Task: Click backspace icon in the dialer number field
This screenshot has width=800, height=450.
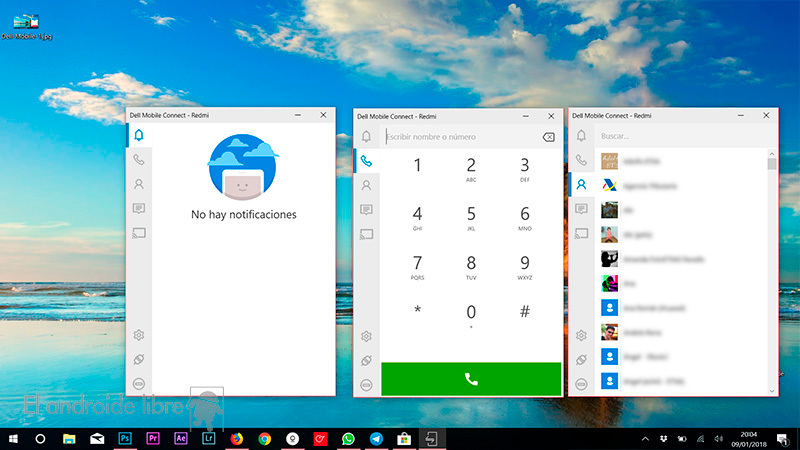Action: [x=548, y=137]
